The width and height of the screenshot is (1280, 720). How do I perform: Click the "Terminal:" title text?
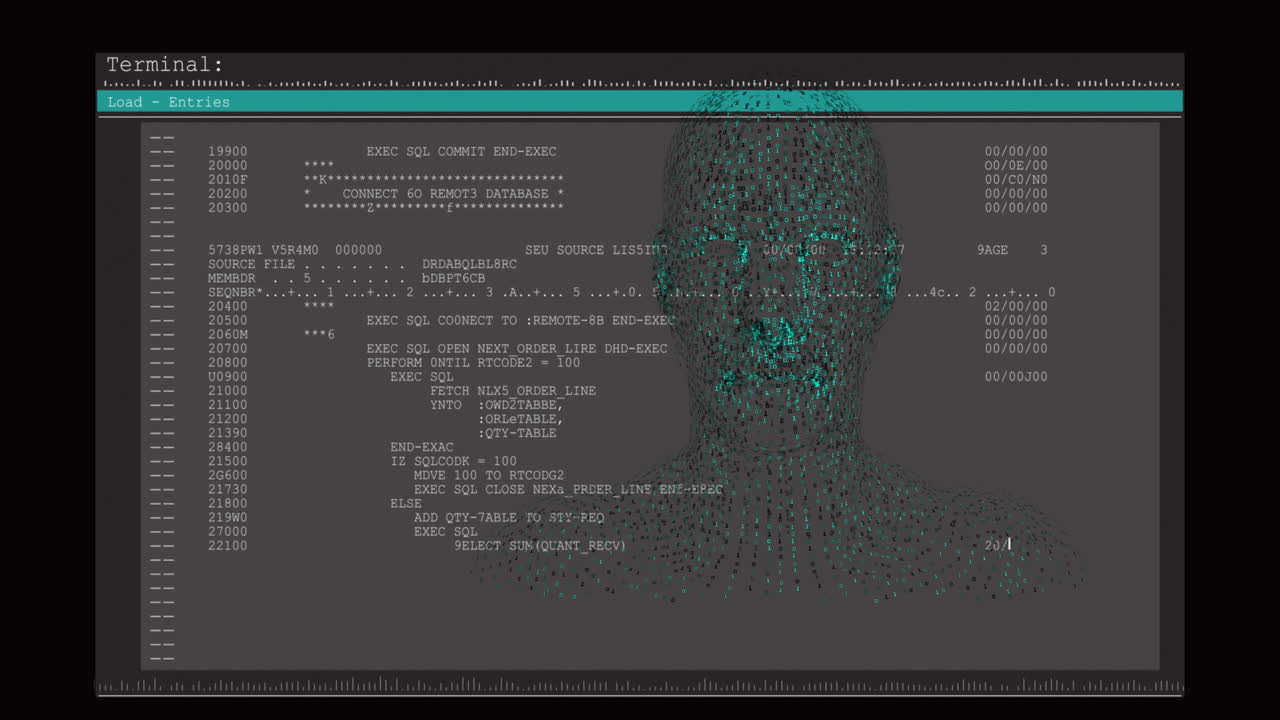click(165, 65)
